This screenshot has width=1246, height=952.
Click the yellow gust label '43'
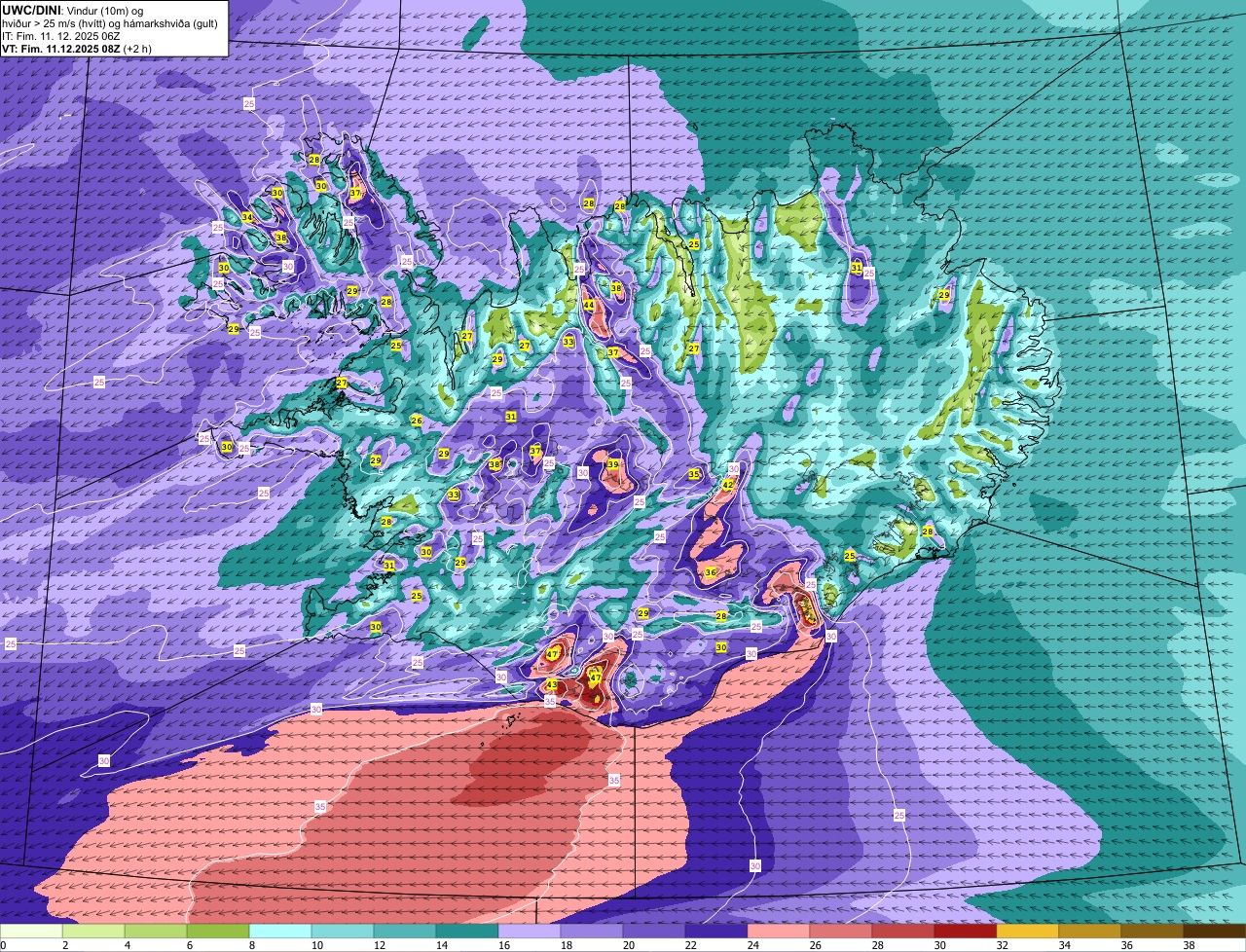(552, 685)
